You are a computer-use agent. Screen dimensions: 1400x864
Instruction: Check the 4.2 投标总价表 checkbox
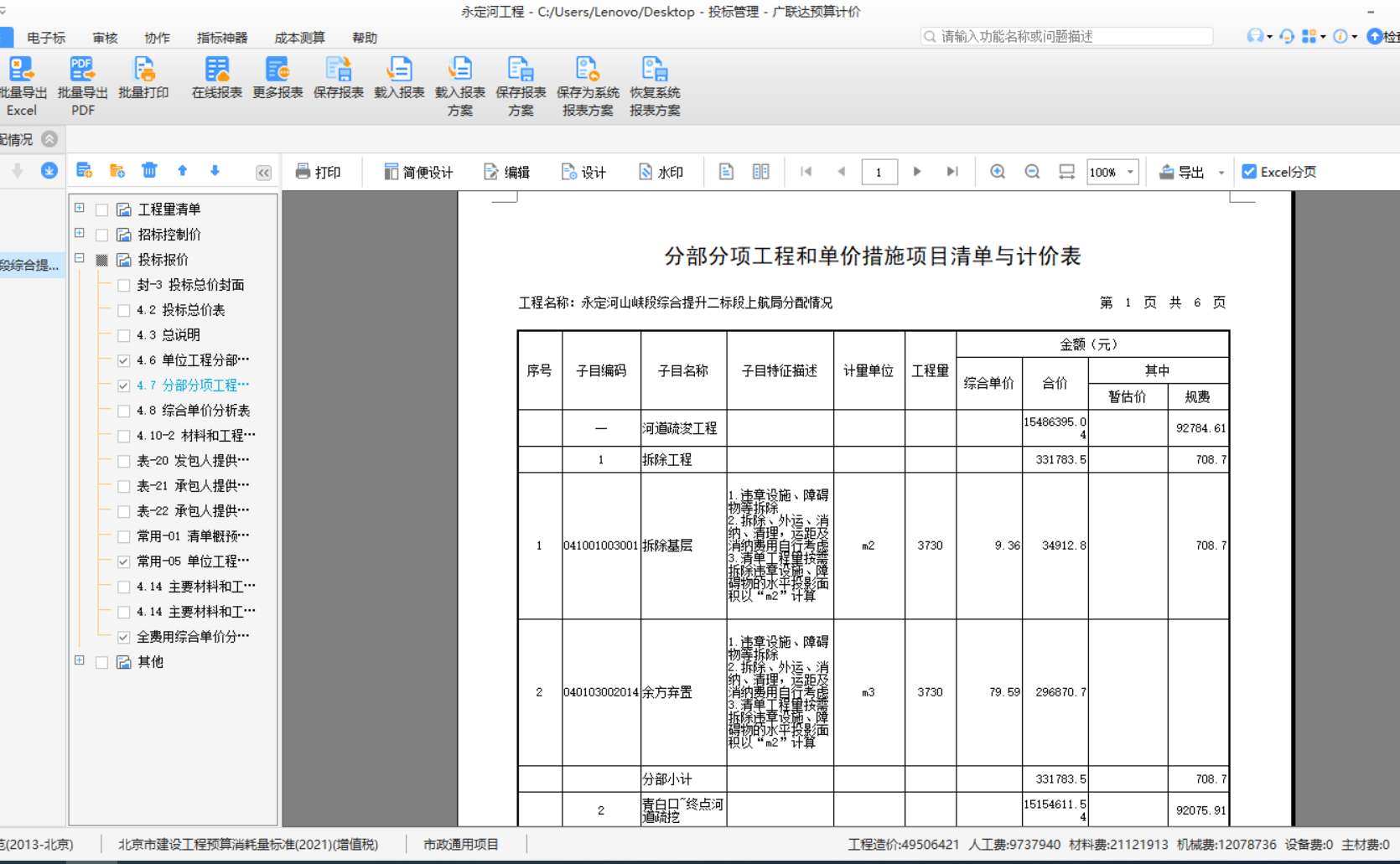coord(123,310)
